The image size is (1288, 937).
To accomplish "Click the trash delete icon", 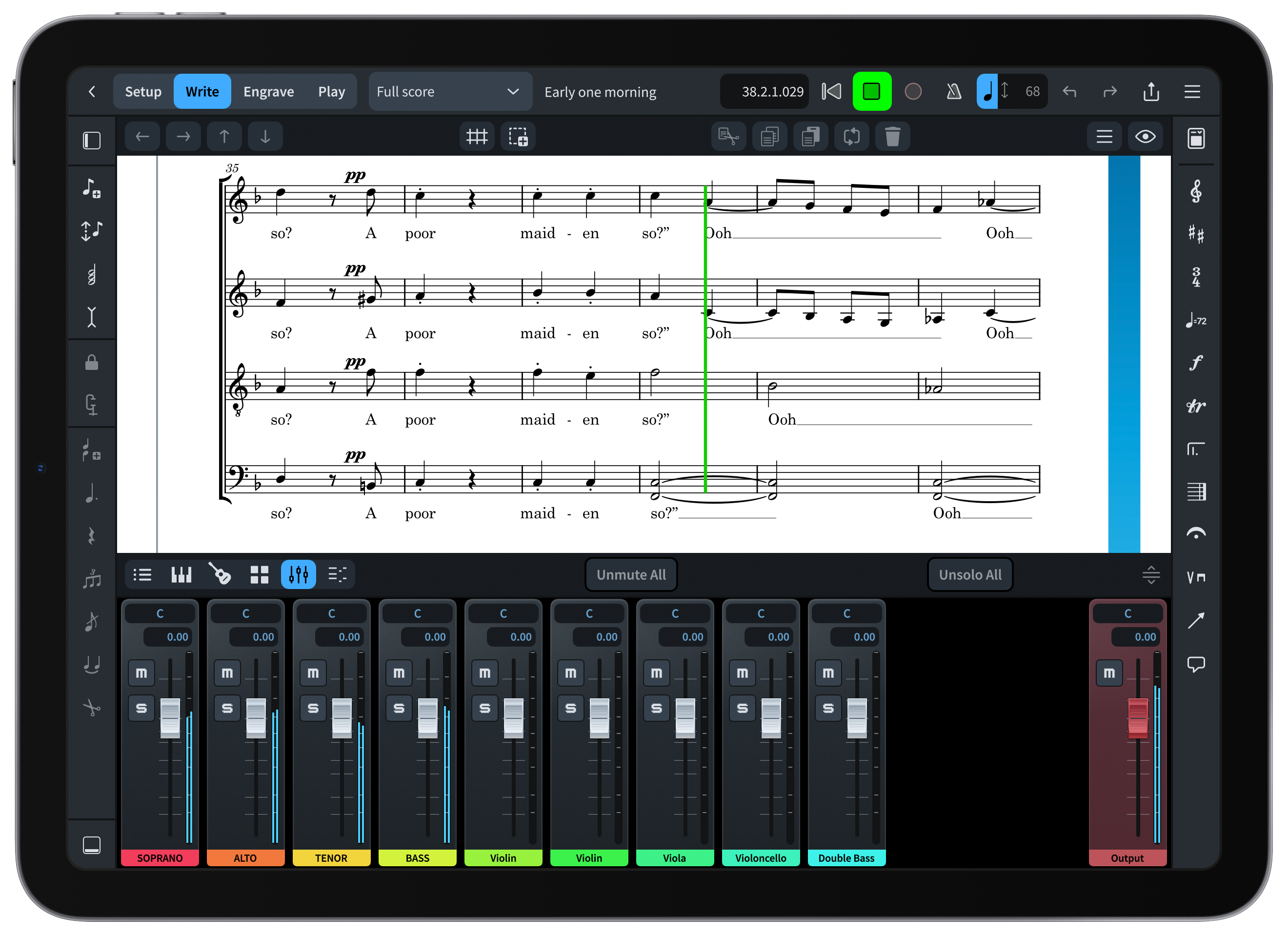I will [x=892, y=137].
